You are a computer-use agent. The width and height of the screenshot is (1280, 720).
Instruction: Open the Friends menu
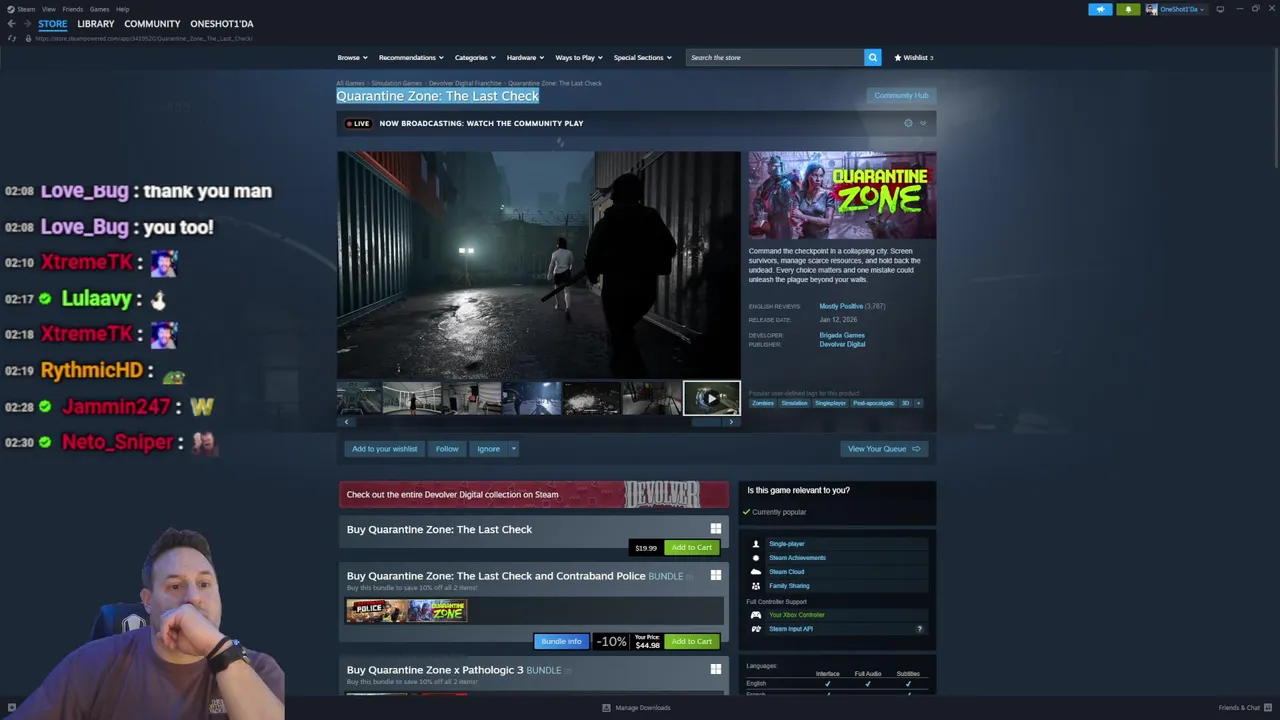point(72,9)
